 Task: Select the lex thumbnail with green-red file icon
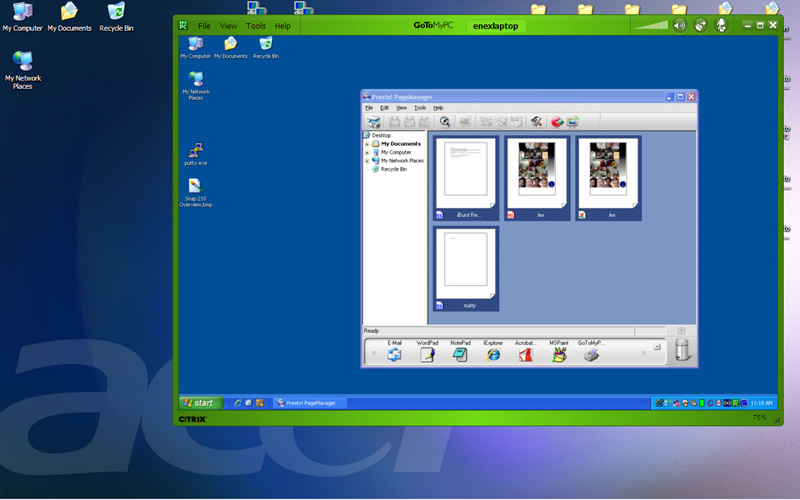[x=608, y=178]
